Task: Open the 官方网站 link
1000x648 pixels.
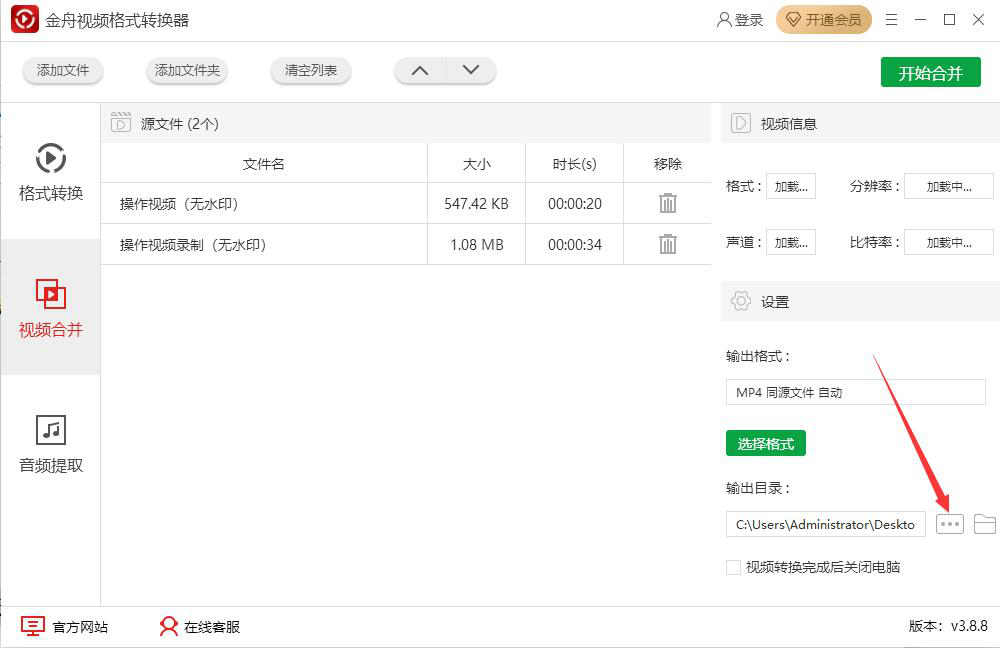Action: point(66,627)
